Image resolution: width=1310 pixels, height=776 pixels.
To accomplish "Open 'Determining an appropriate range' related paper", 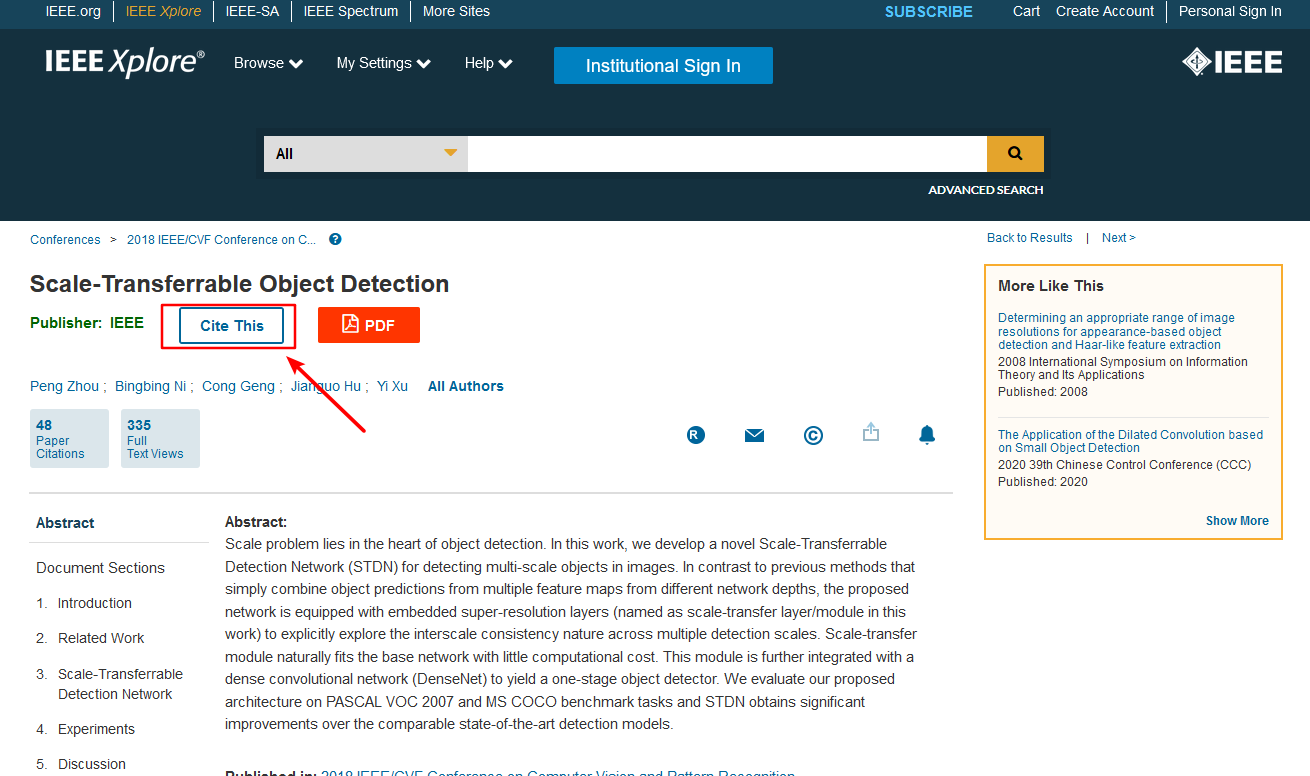I will click(x=1116, y=331).
